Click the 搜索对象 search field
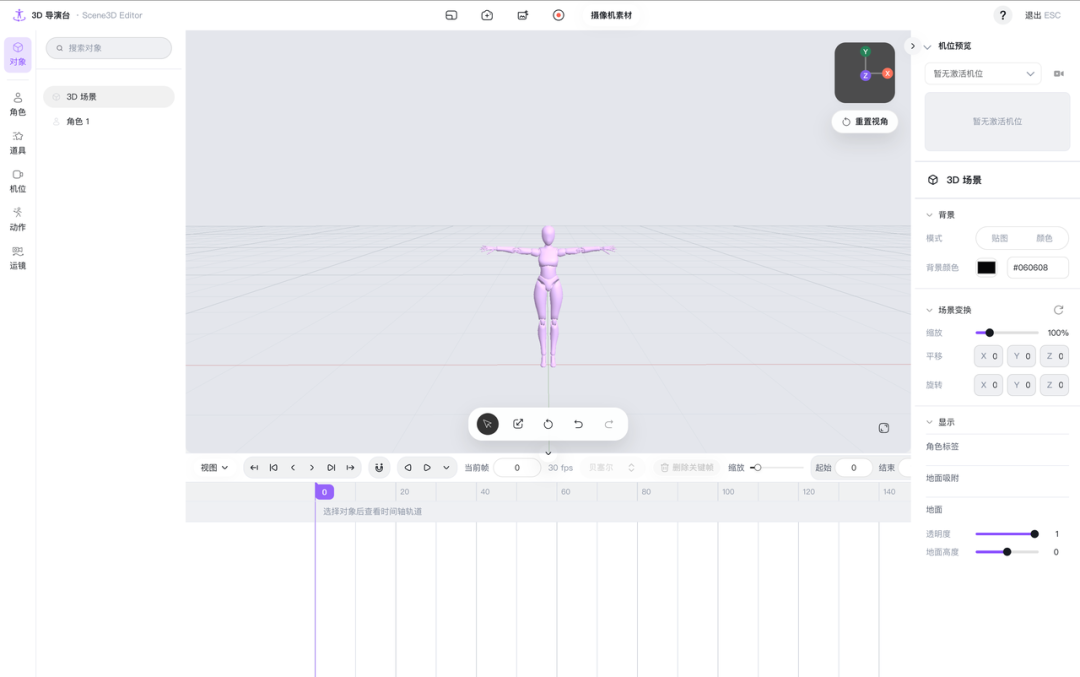The height and width of the screenshot is (677, 1080). 109,48
